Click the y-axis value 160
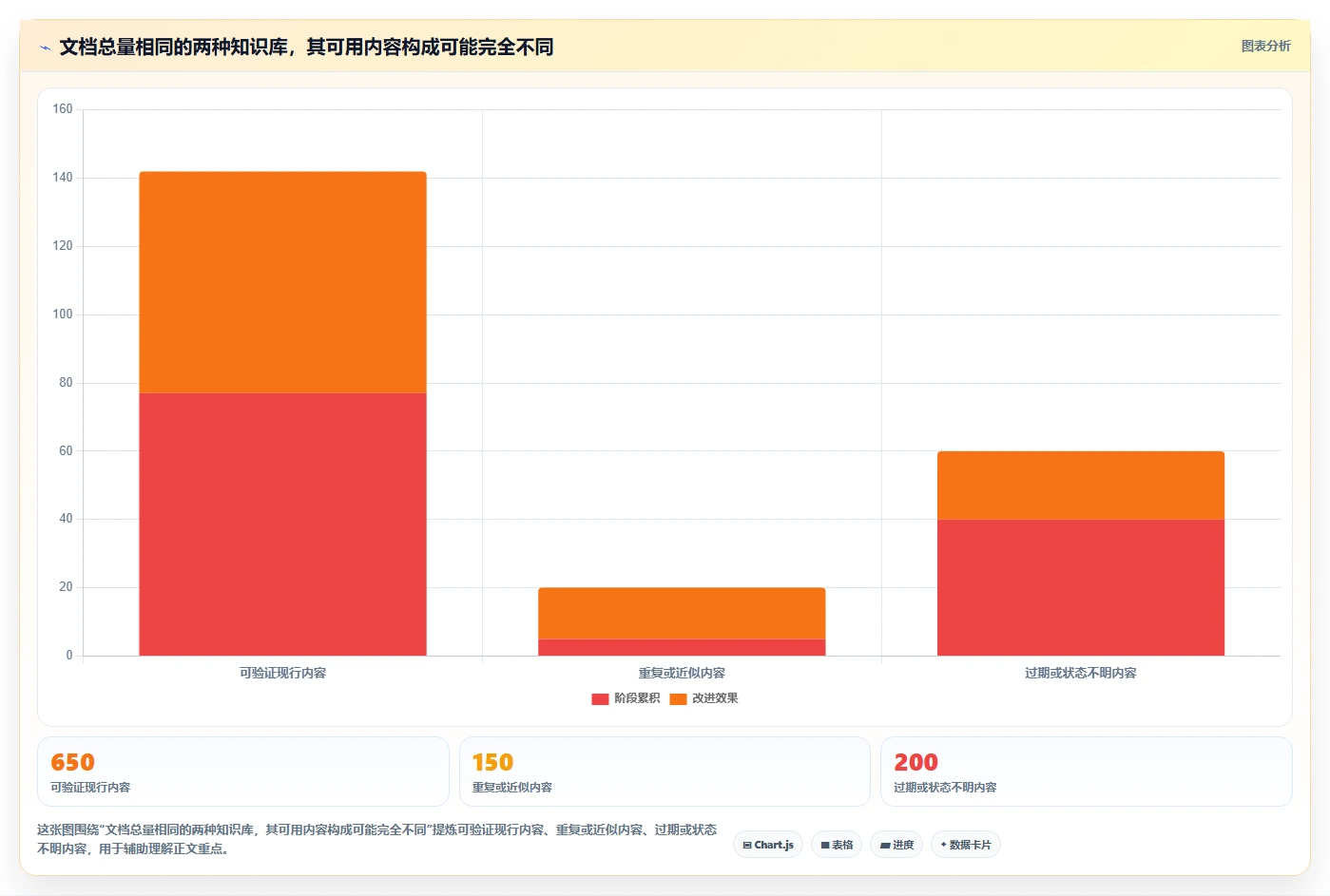 63,109
